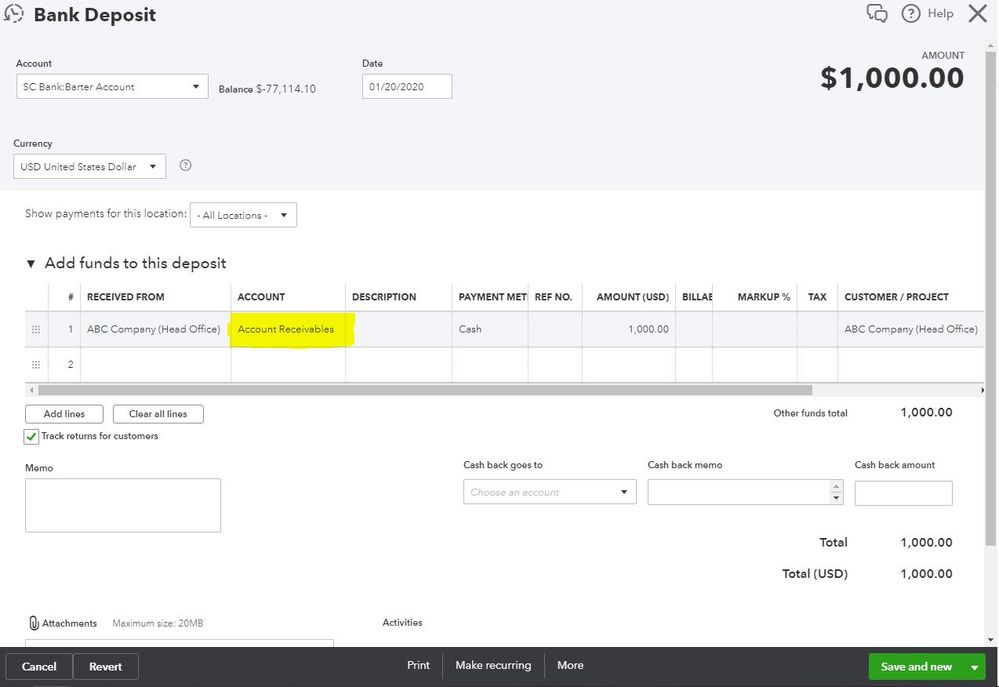Decrease the Cash back memo spinner
The width and height of the screenshot is (999, 687).
(836, 498)
